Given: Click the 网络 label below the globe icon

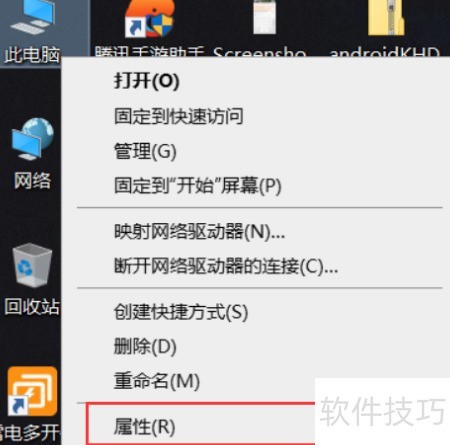Looking at the screenshot, I should (32, 181).
